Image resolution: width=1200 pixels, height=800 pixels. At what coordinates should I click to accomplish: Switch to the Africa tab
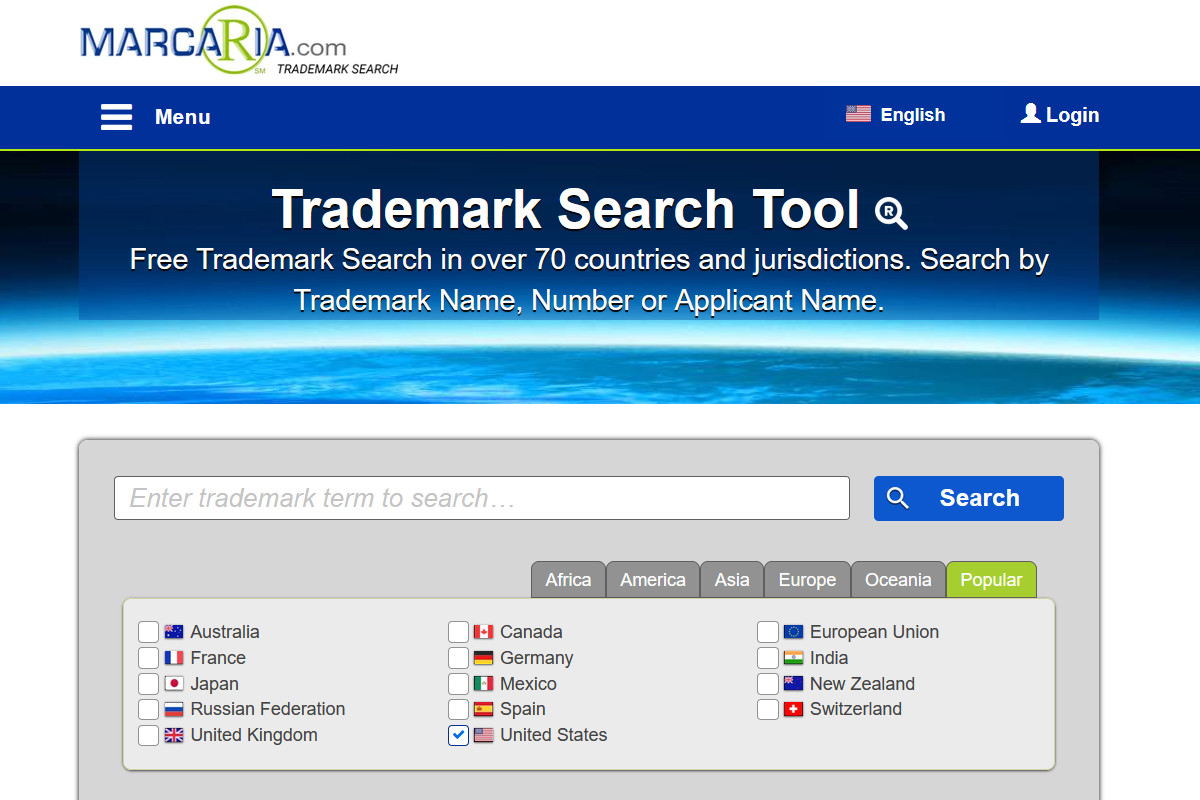pyautogui.click(x=568, y=580)
